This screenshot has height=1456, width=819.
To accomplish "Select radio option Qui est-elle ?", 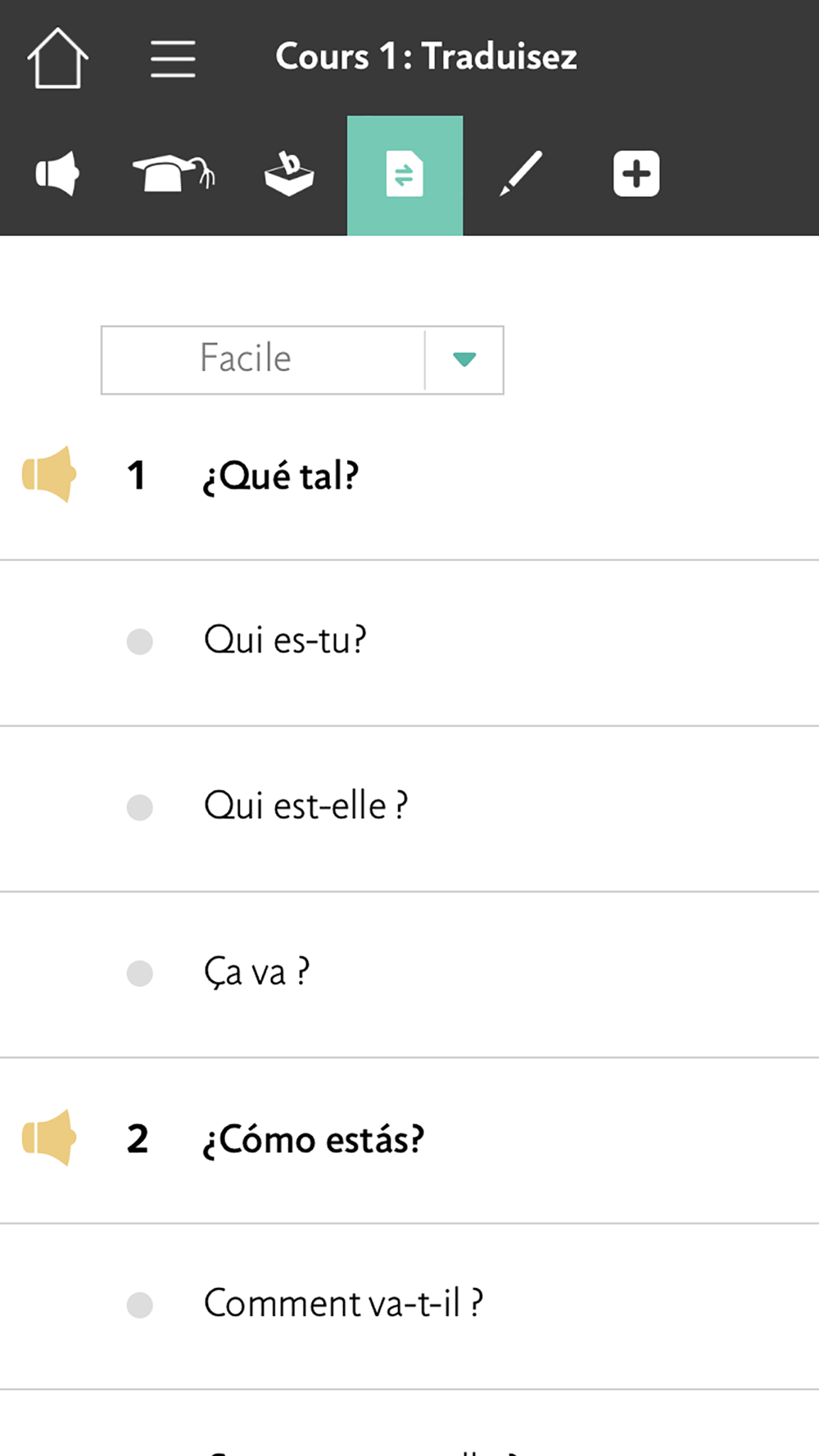I will pos(140,807).
